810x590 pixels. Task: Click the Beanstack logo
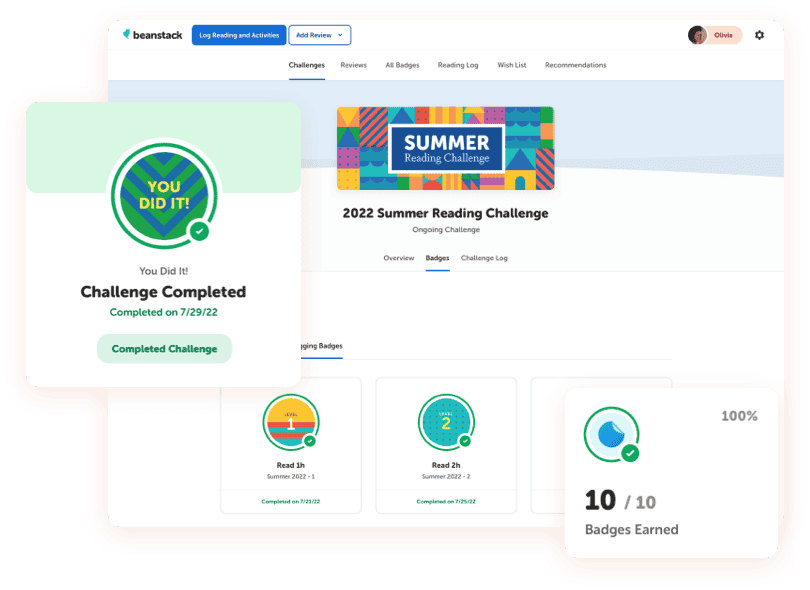point(152,35)
